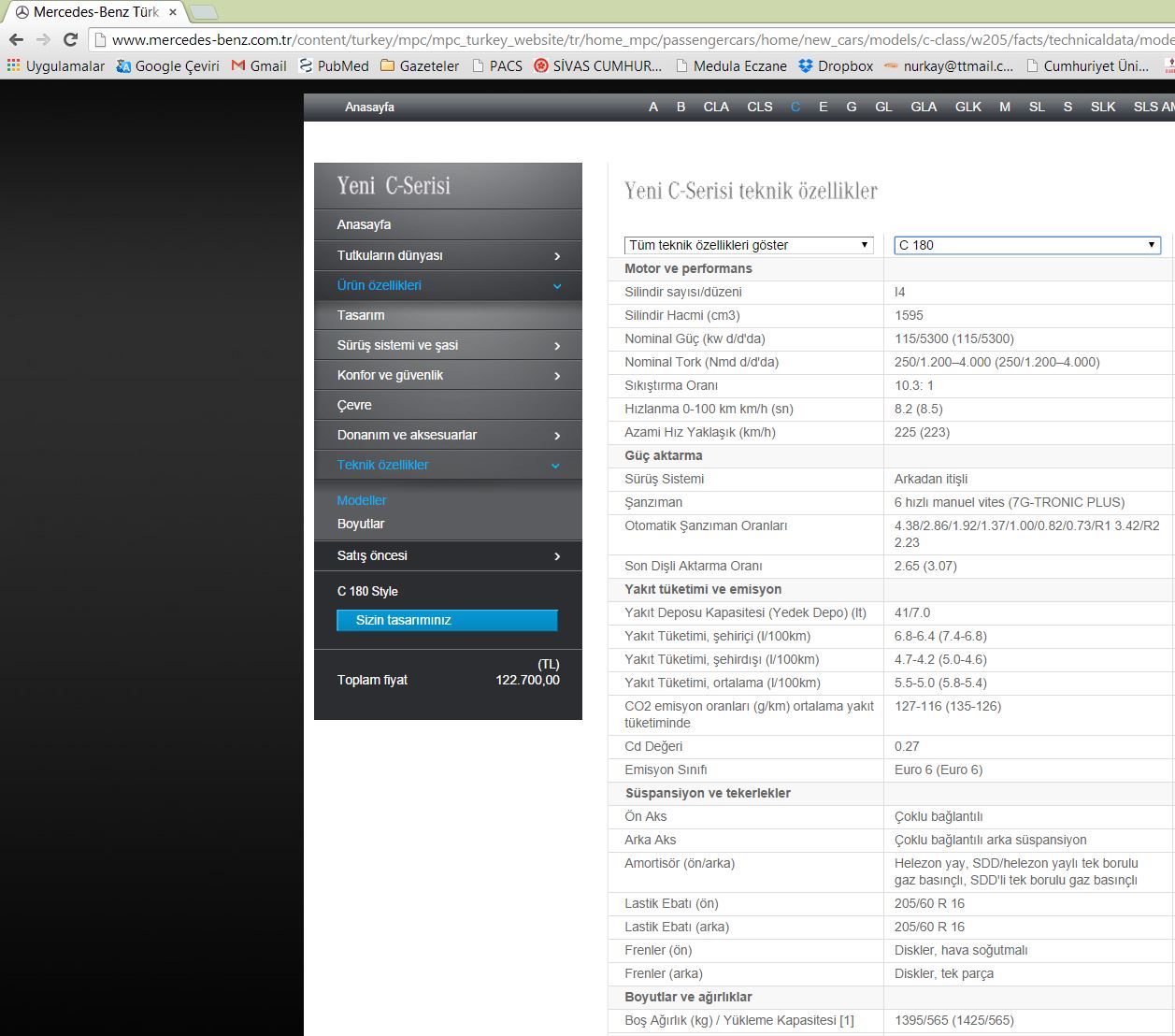
Task: Click Yakıt tüketimi ve emisyon header
Action: coord(703,589)
